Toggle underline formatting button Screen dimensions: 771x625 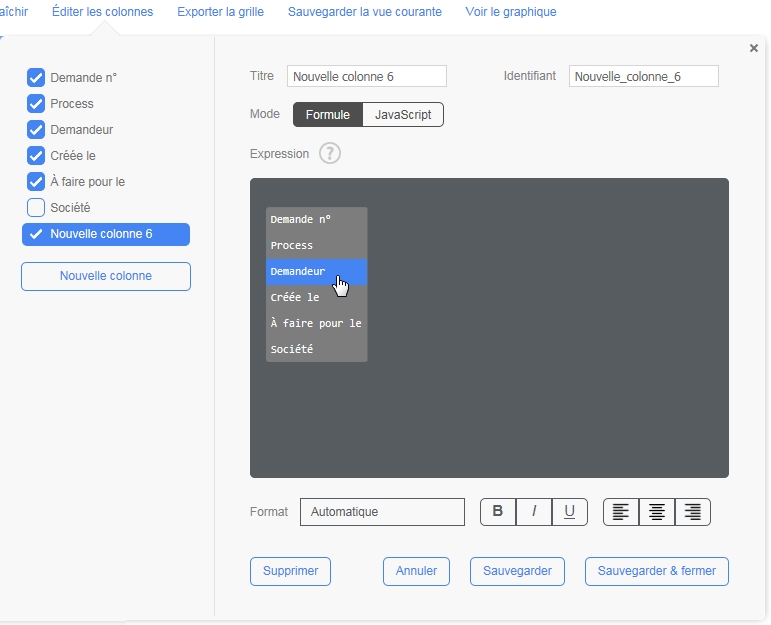569,512
